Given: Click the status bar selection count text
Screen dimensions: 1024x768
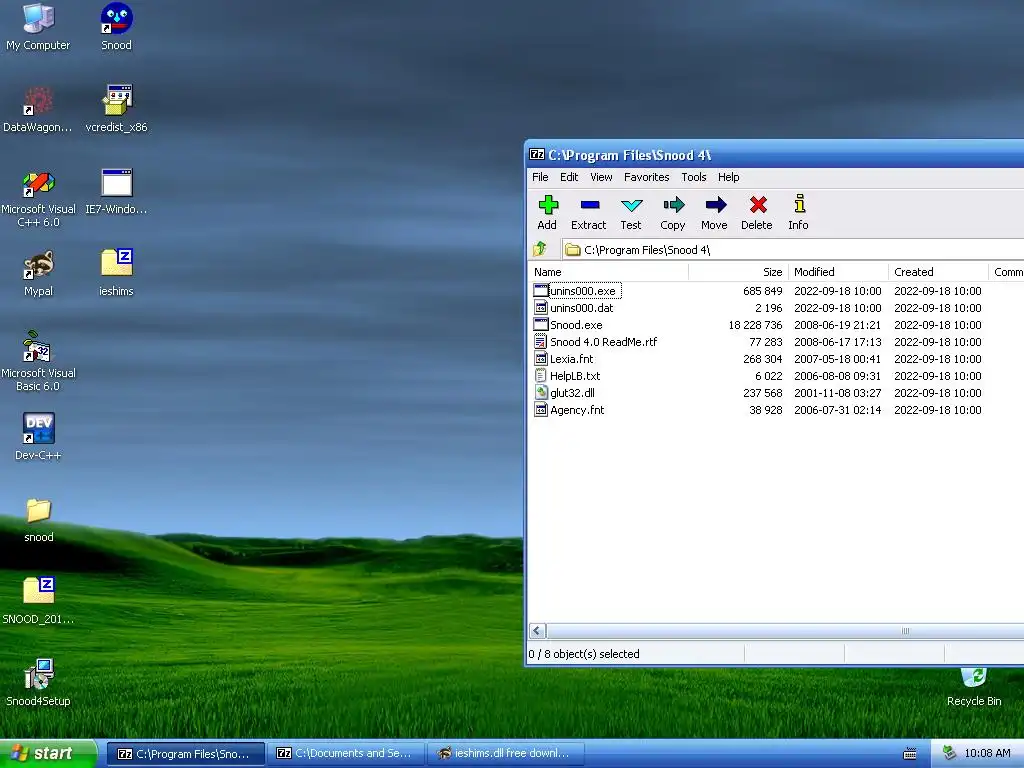Looking at the screenshot, I should coord(584,654).
